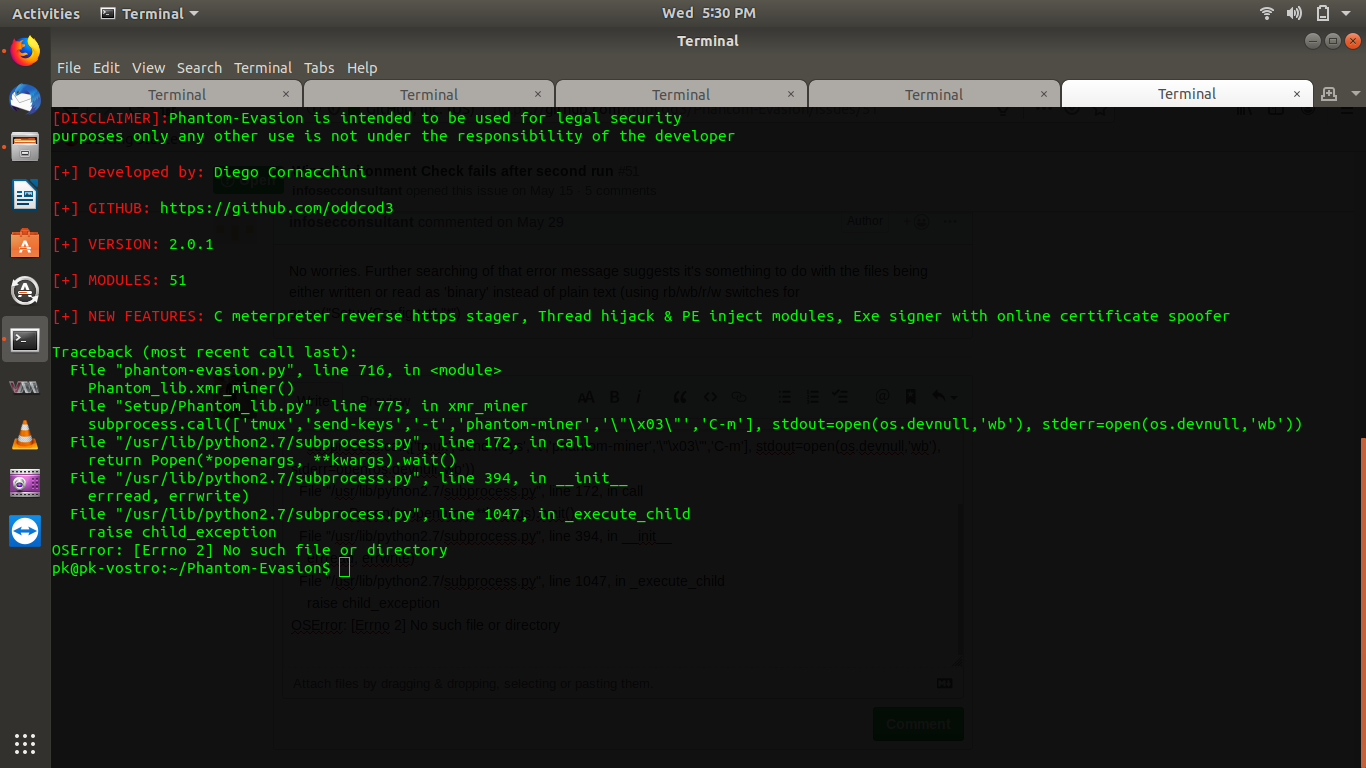Launch Firefox from the dock
The height and width of the screenshot is (768, 1366).
24,51
